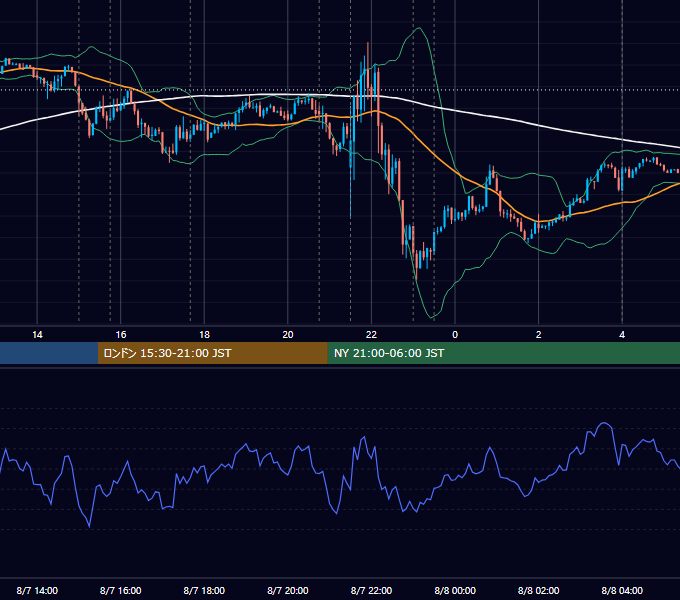Screen dimensions: 680x600
Task: Click the 4 hour label on price chart axis
Action: [x=622, y=335]
